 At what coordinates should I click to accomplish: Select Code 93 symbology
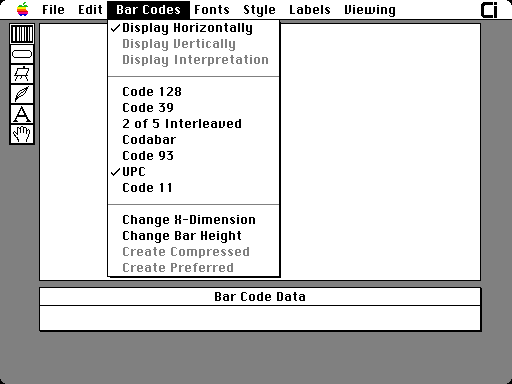[193, 156]
